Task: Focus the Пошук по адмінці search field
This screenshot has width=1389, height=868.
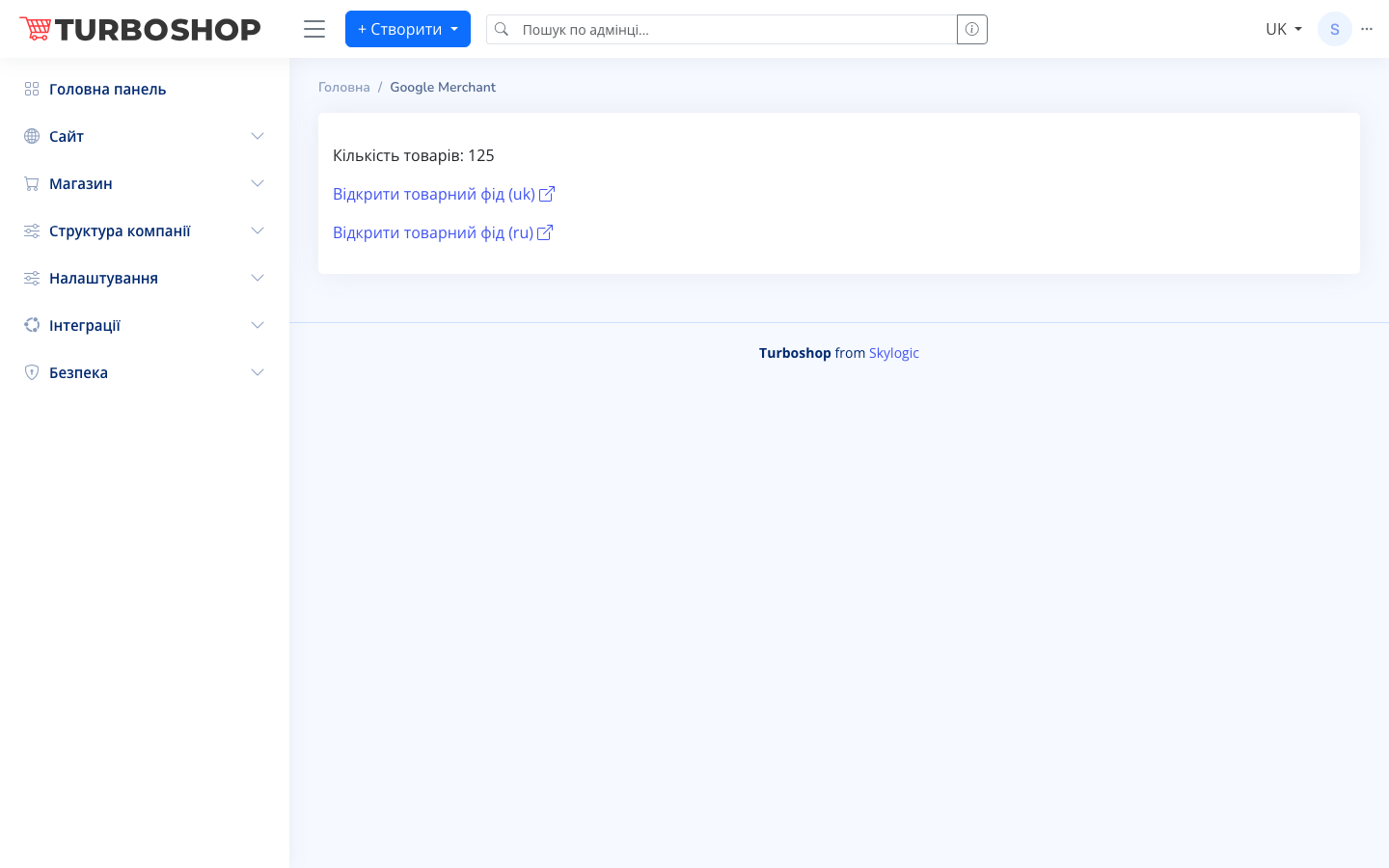Action: pyautogui.click(x=737, y=29)
